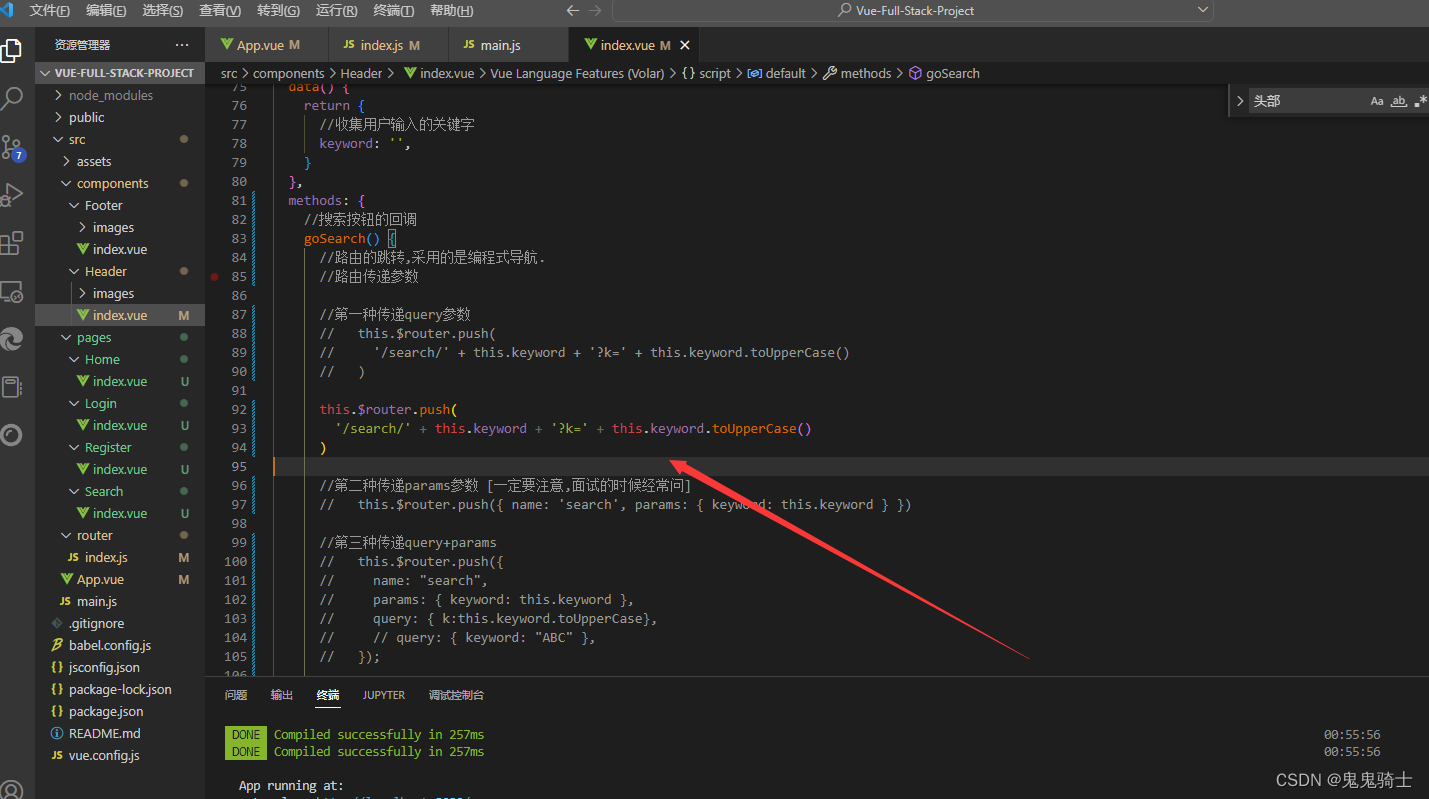Screen dimensions: 1429x799
Task: Toggle match whole word in find box
Action: (1399, 101)
